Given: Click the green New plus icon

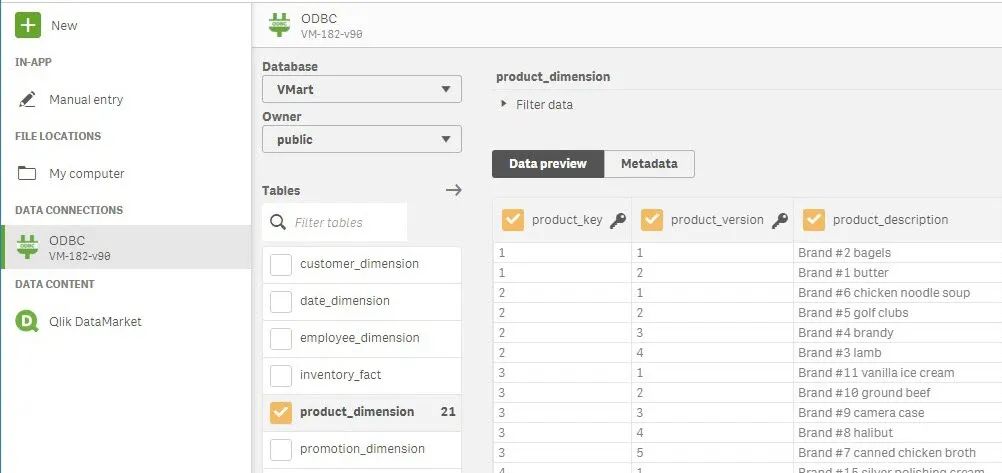Looking at the screenshot, I should pyautogui.click(x=28, y=25).
